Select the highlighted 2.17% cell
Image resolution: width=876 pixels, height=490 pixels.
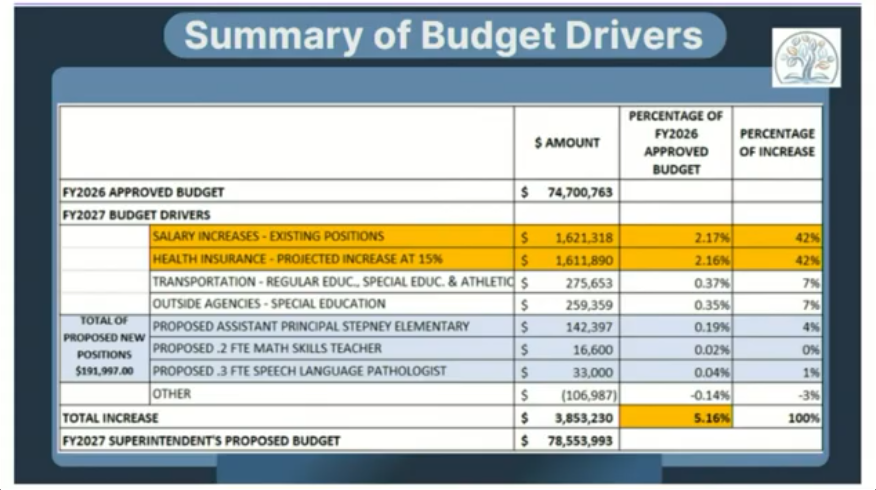[x=675, y=238]
